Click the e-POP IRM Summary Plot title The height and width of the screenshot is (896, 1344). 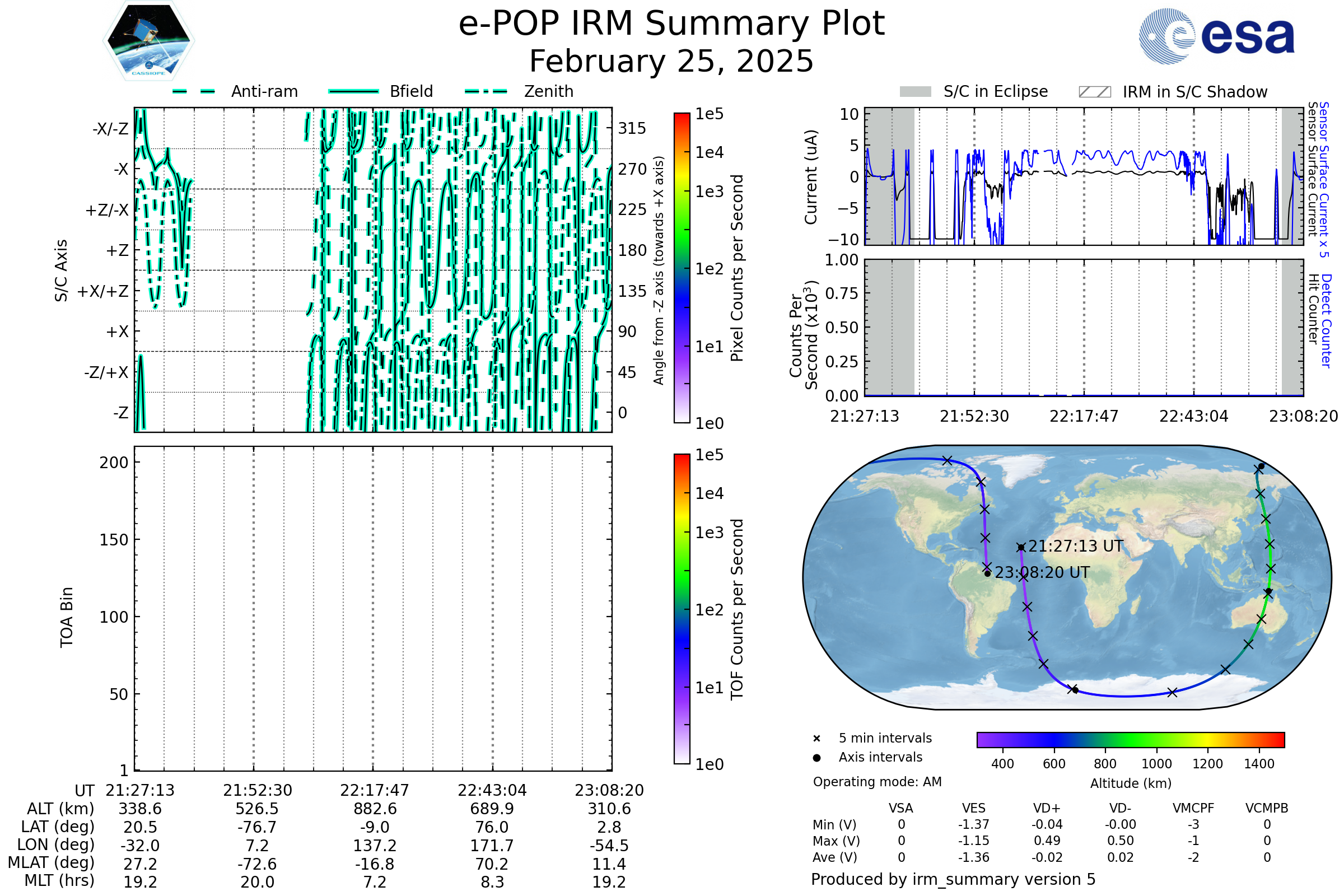(x=671, y=24)
